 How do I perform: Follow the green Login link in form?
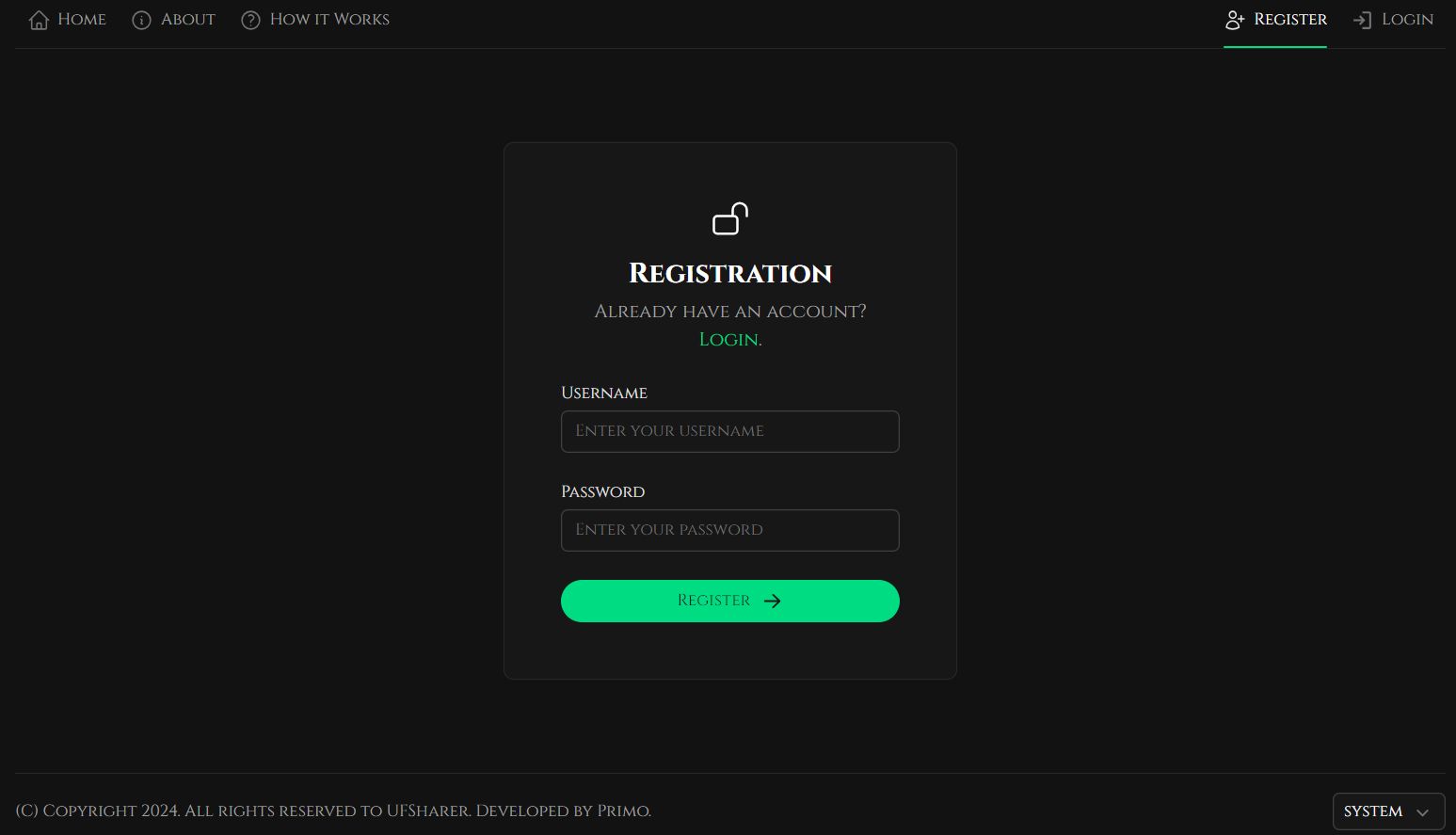click(728, 340)
